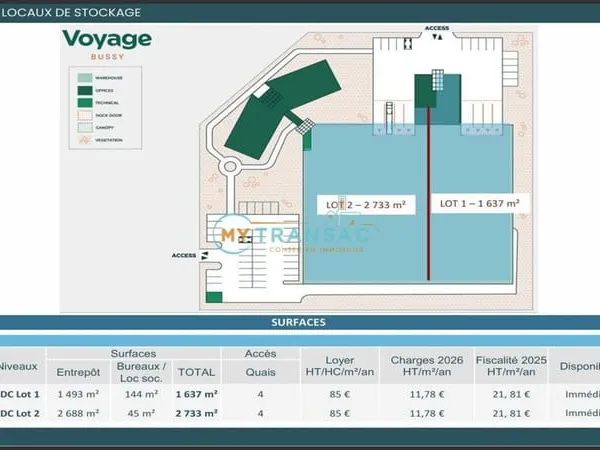Click the dark red lot divider line
The image size is (600, 450).
pos(429,193)
